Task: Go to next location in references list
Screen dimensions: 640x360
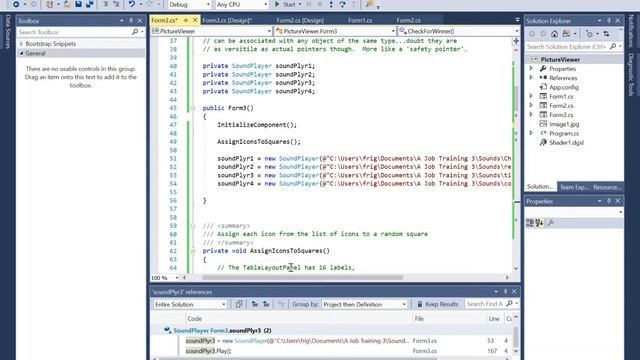Action: tap(266, 304)
